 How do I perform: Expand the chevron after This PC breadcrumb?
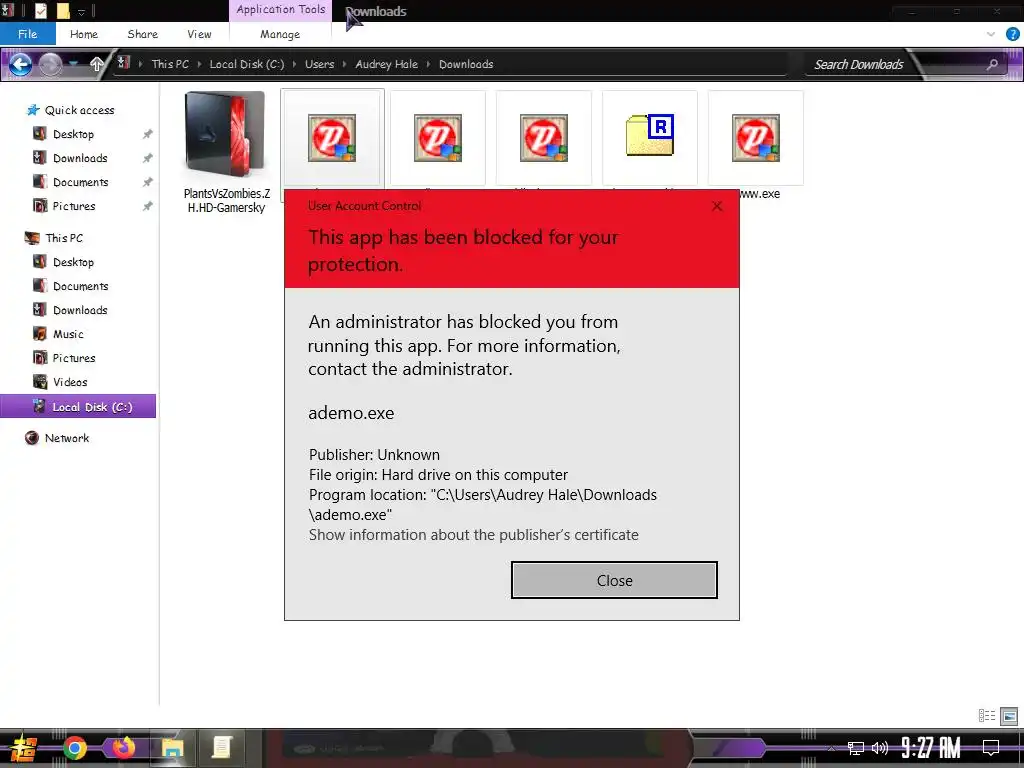click(x=199, y=64)
